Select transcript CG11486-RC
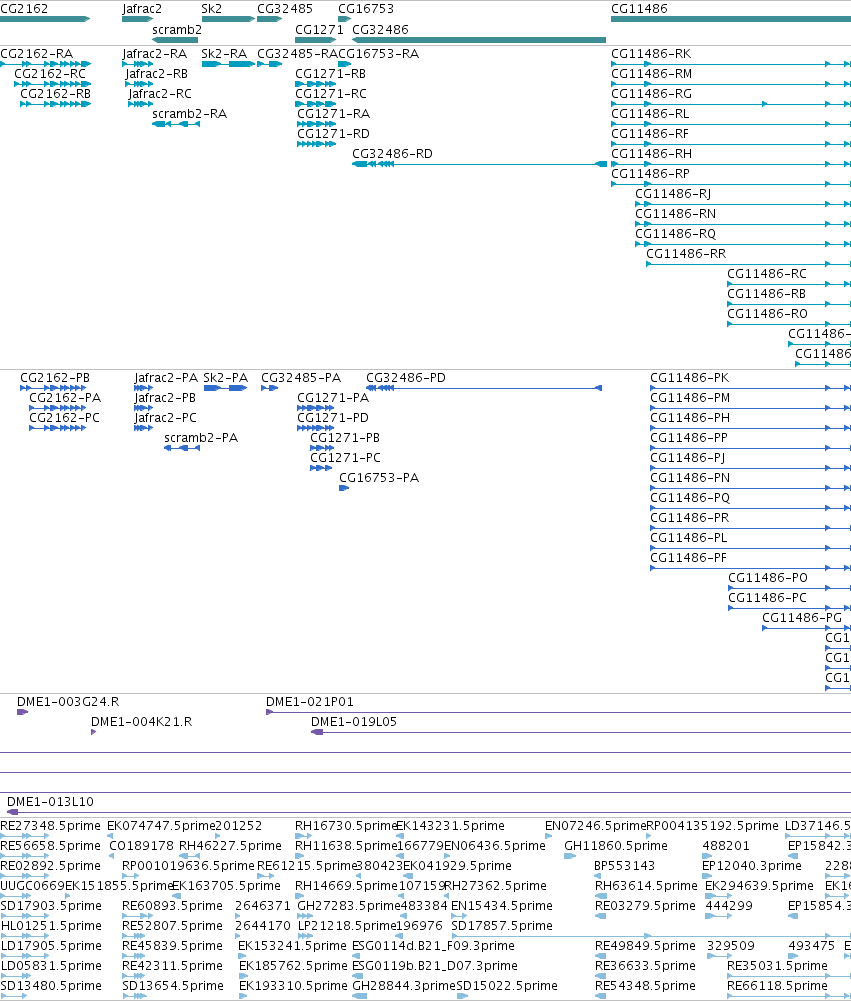The width and height of the screenshot is (851, 1001). 767,274
